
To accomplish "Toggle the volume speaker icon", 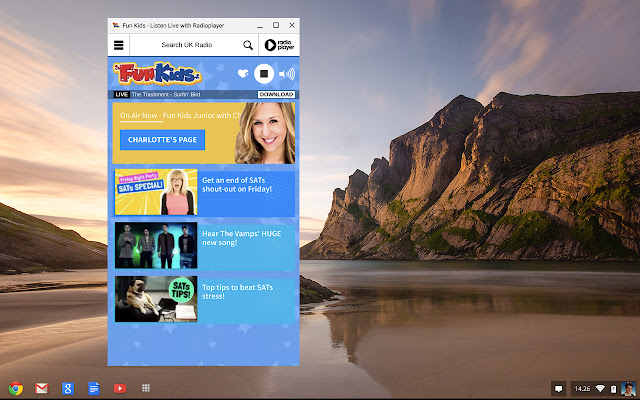I will point(287,74).
